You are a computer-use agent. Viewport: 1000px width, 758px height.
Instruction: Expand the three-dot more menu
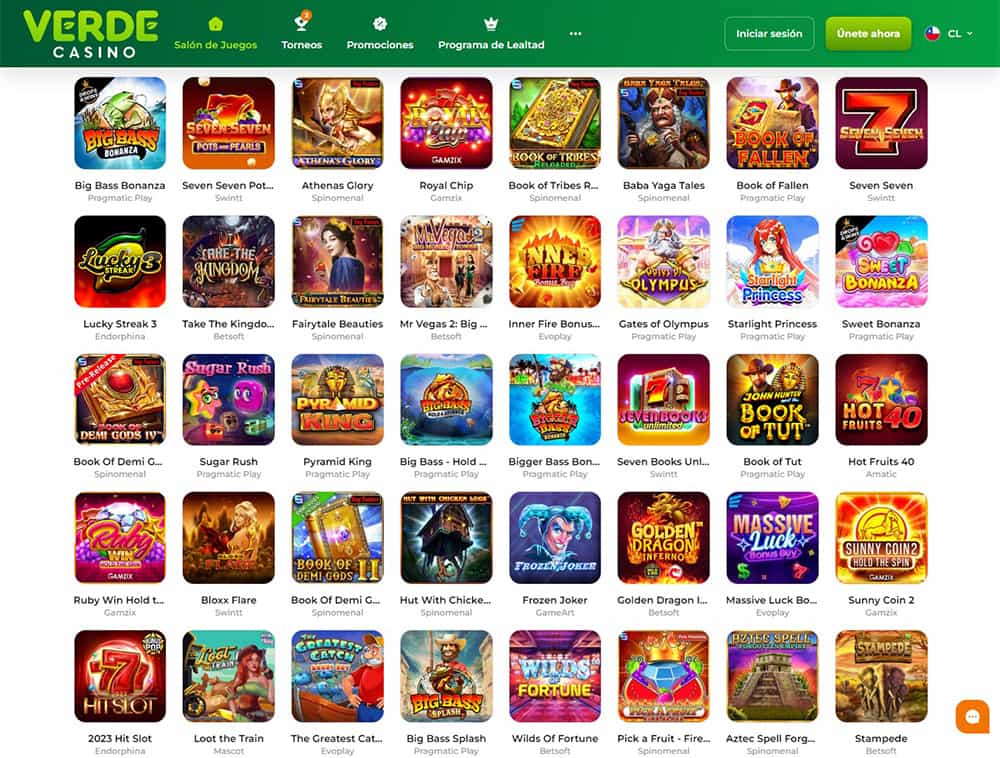575,34
